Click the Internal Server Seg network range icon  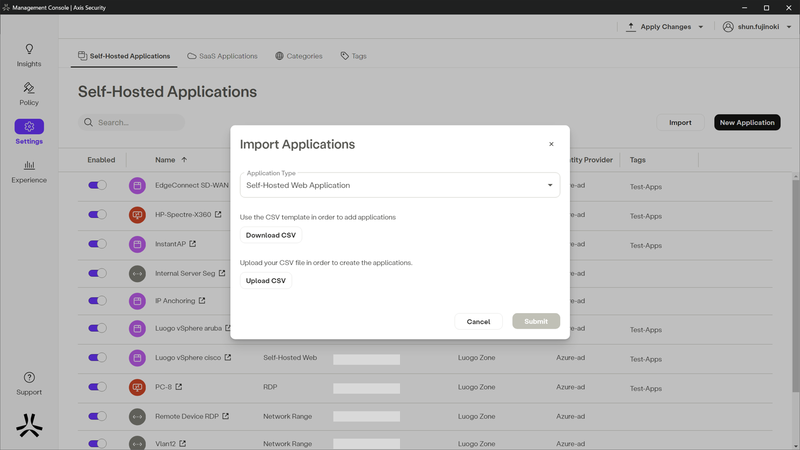[137, 273]
